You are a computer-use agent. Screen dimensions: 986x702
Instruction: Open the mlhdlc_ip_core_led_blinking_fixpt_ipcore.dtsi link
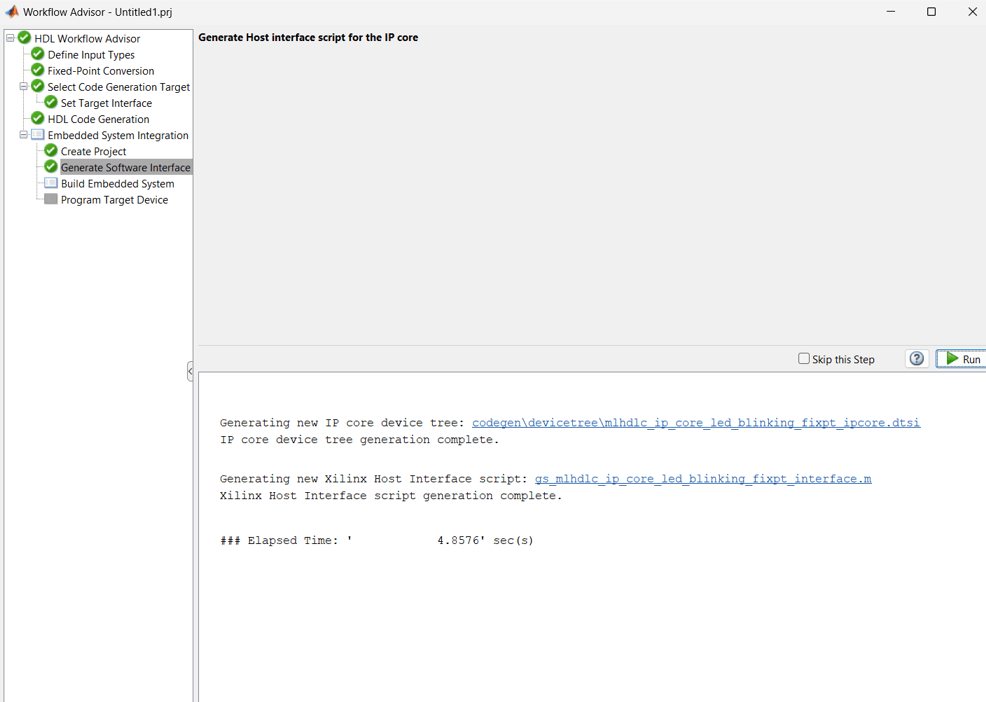click(696, 422)
